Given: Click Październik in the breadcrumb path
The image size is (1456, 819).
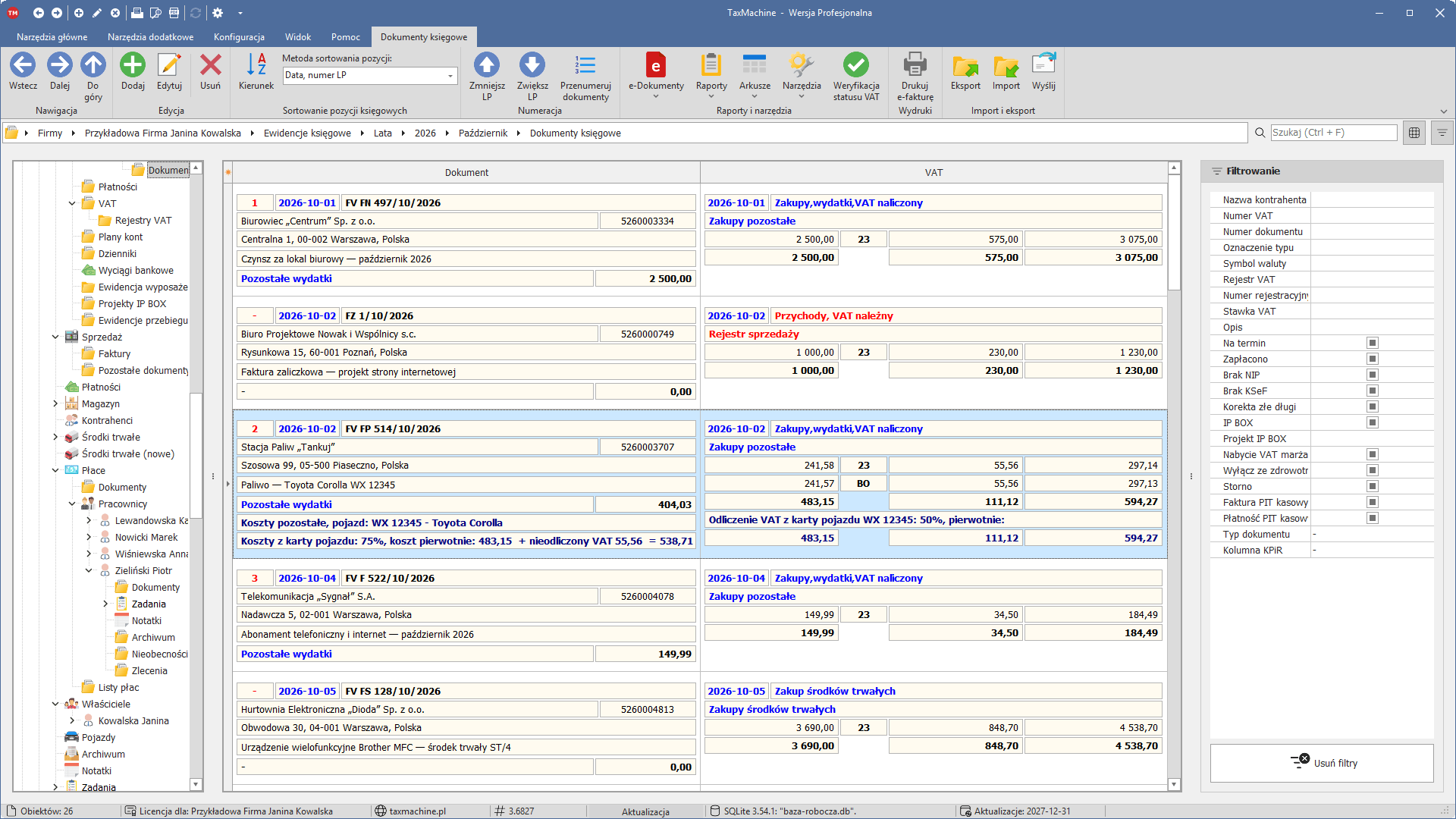Looking at the screenshot, I should pos(483,133).
